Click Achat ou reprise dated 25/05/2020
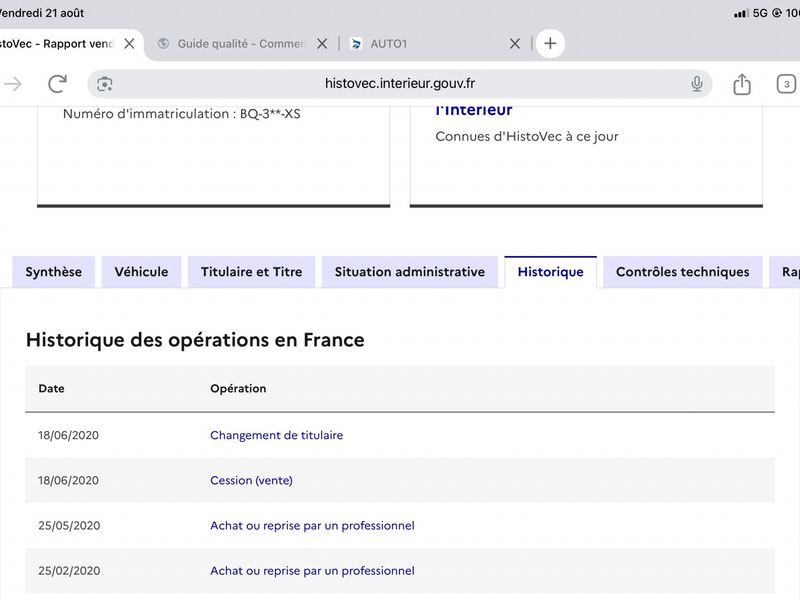Screen dimensions: 800x600 point(312,526)
